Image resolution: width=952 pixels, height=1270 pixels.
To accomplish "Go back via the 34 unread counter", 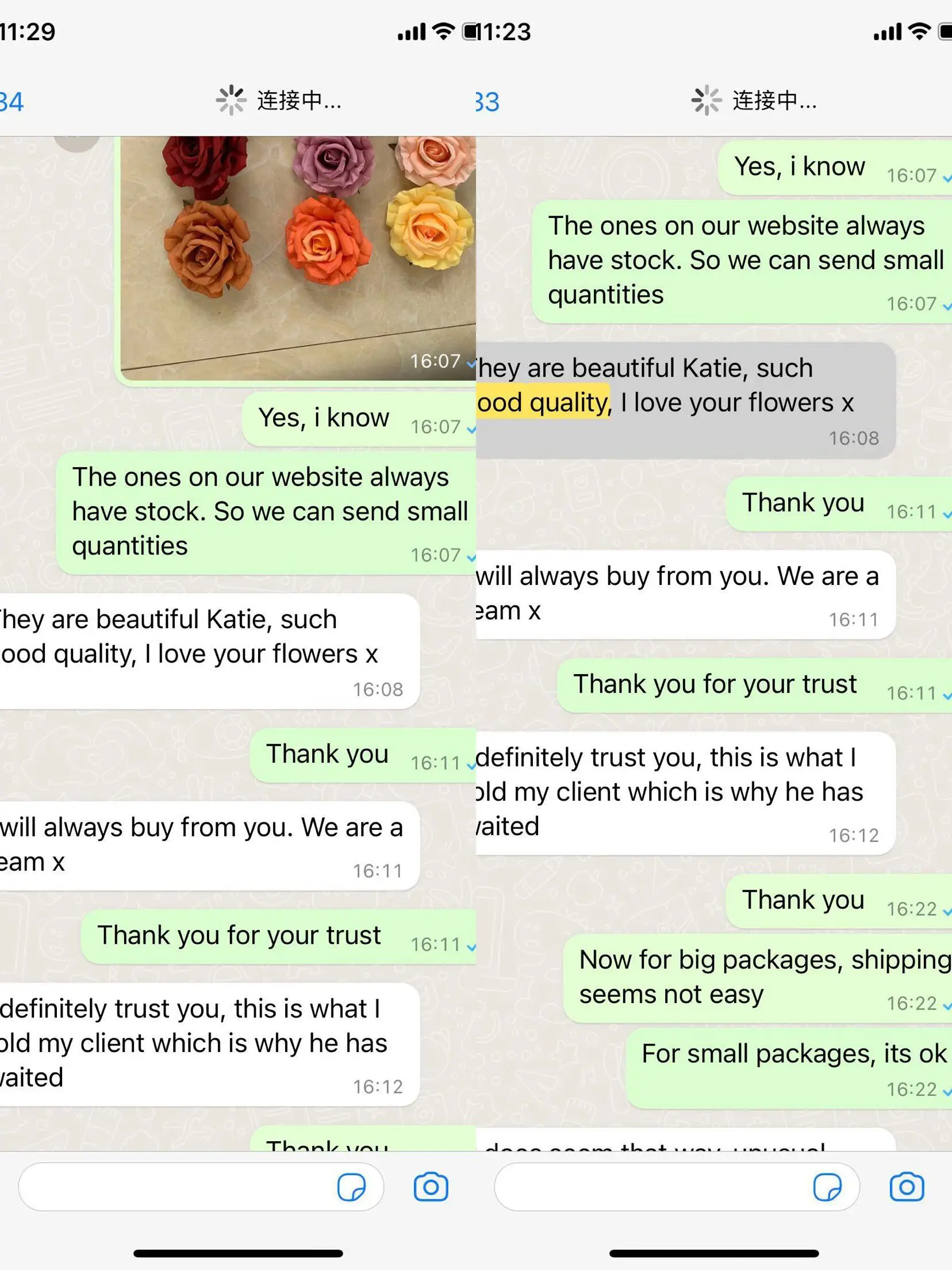I will click(11, 102).
